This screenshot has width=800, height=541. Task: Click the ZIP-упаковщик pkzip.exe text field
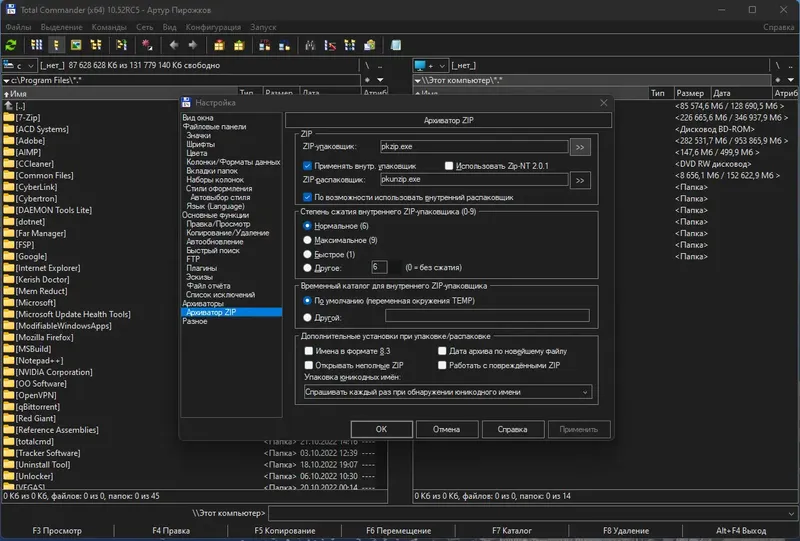472,147
